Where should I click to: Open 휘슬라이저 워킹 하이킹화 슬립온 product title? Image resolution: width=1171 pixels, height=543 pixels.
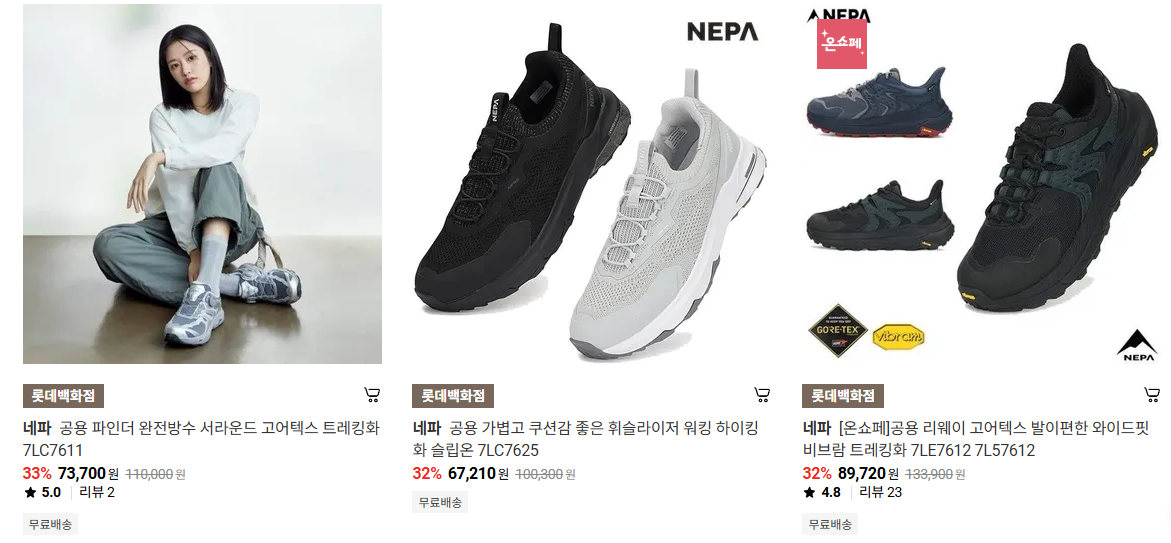(x=587, y=439)
